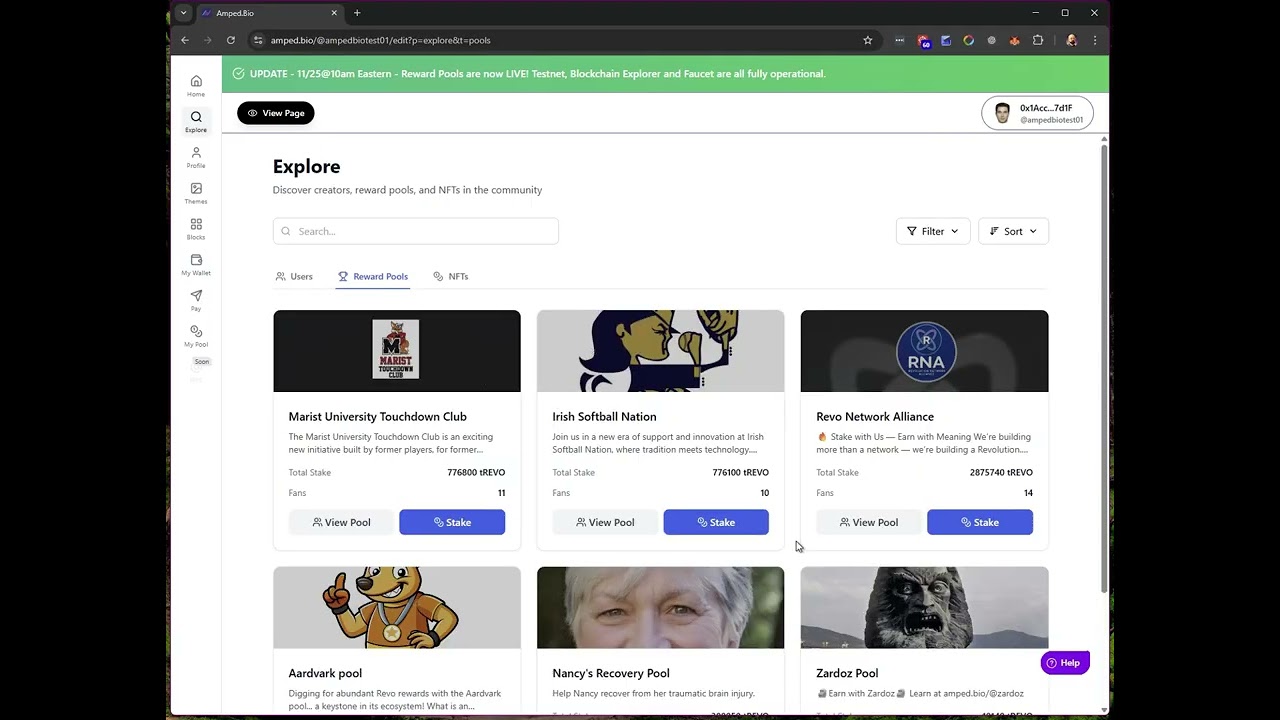Stake in Irish Softball Nation pool
Screen dimensions: 1280x720
tap(716, 522)
